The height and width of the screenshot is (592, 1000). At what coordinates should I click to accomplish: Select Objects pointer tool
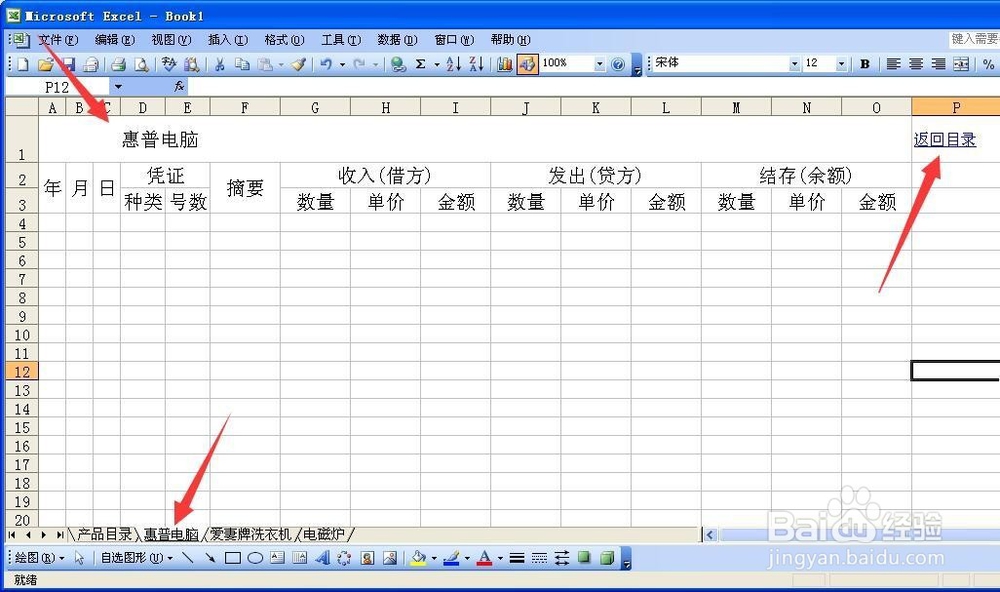[79, 558]
